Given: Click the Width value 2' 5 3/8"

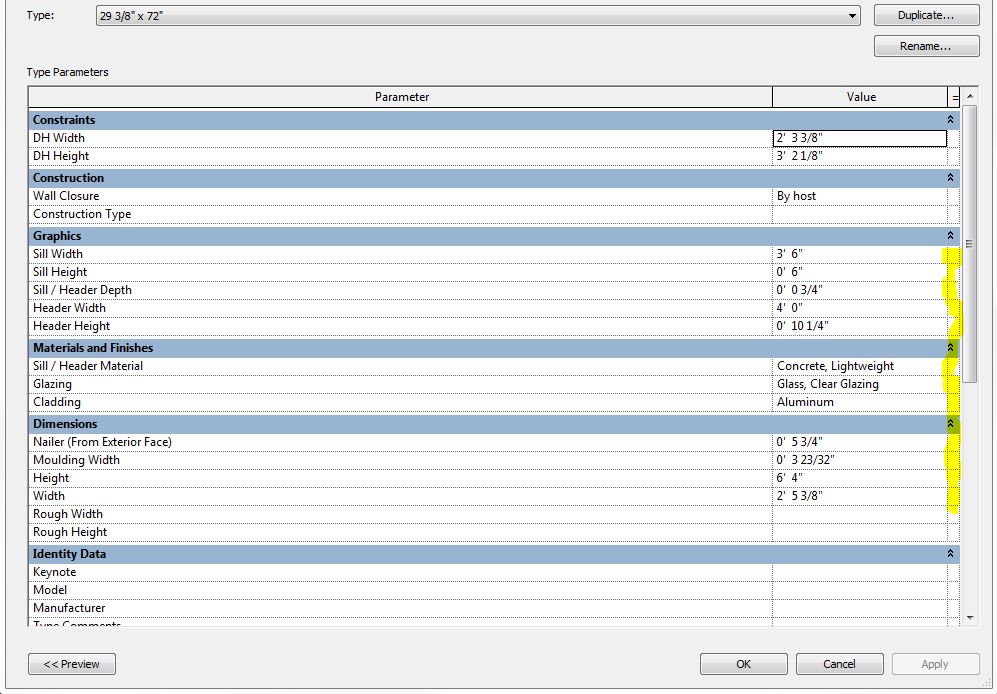Looking at the screenshot, I should 860,496.
